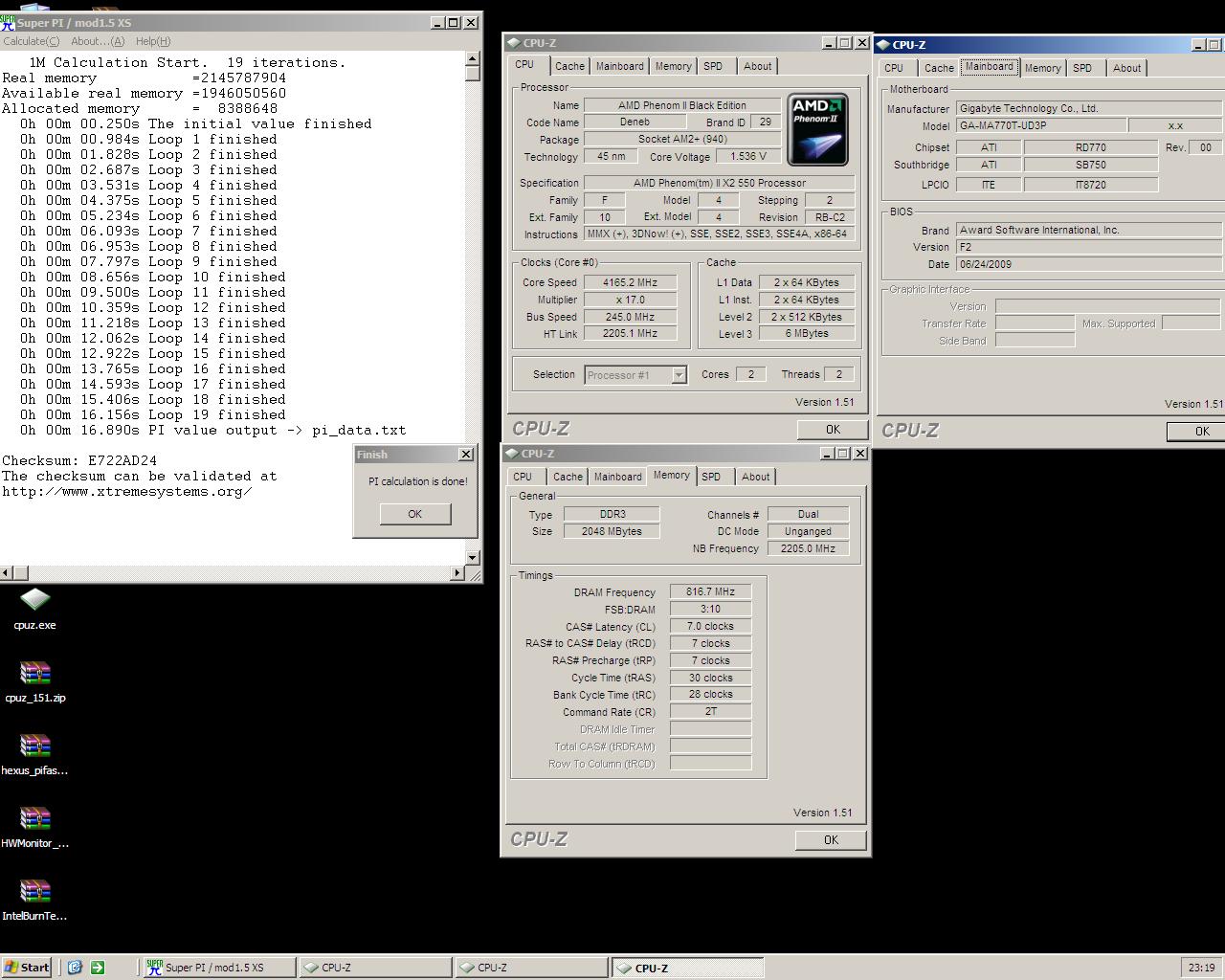Click the xtremesystems.org URL text
The image size is (1225, 980).
(127, 491)
